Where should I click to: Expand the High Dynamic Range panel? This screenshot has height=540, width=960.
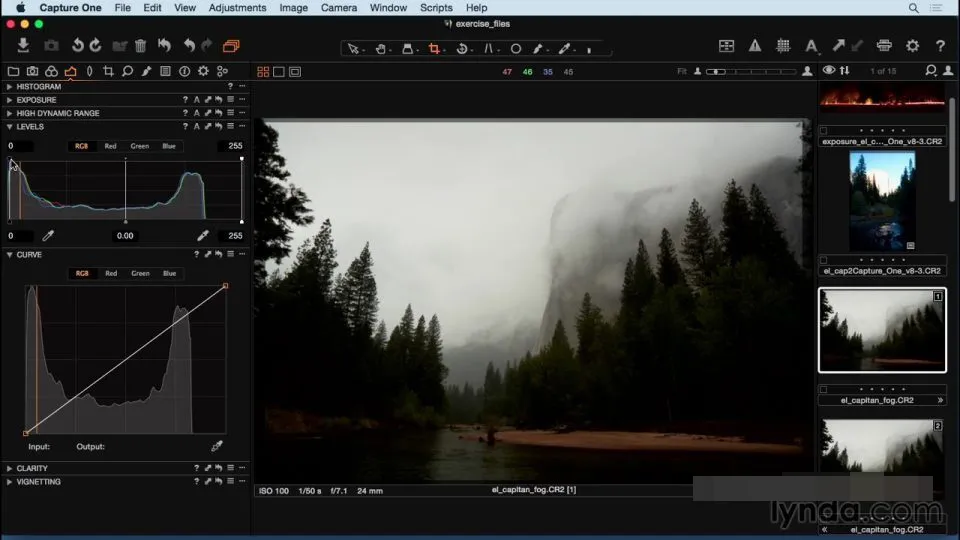[x=9, y=113]
